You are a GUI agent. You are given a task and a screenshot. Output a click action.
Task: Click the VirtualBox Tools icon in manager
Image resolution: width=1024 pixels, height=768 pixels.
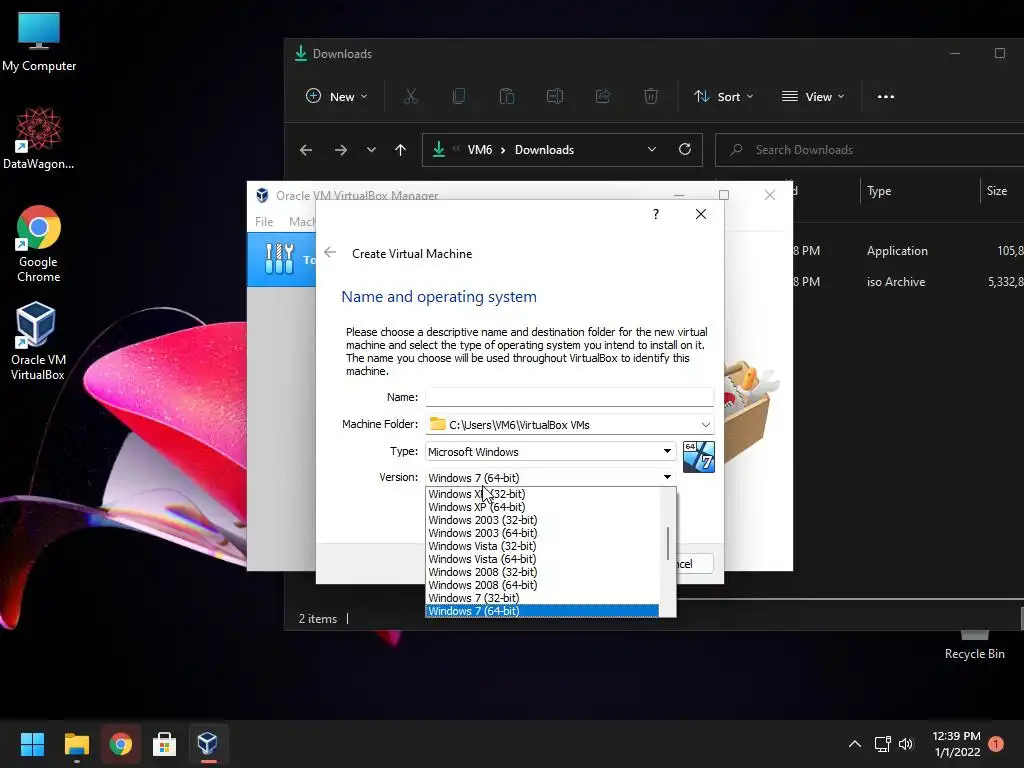(x=280, y=259)
